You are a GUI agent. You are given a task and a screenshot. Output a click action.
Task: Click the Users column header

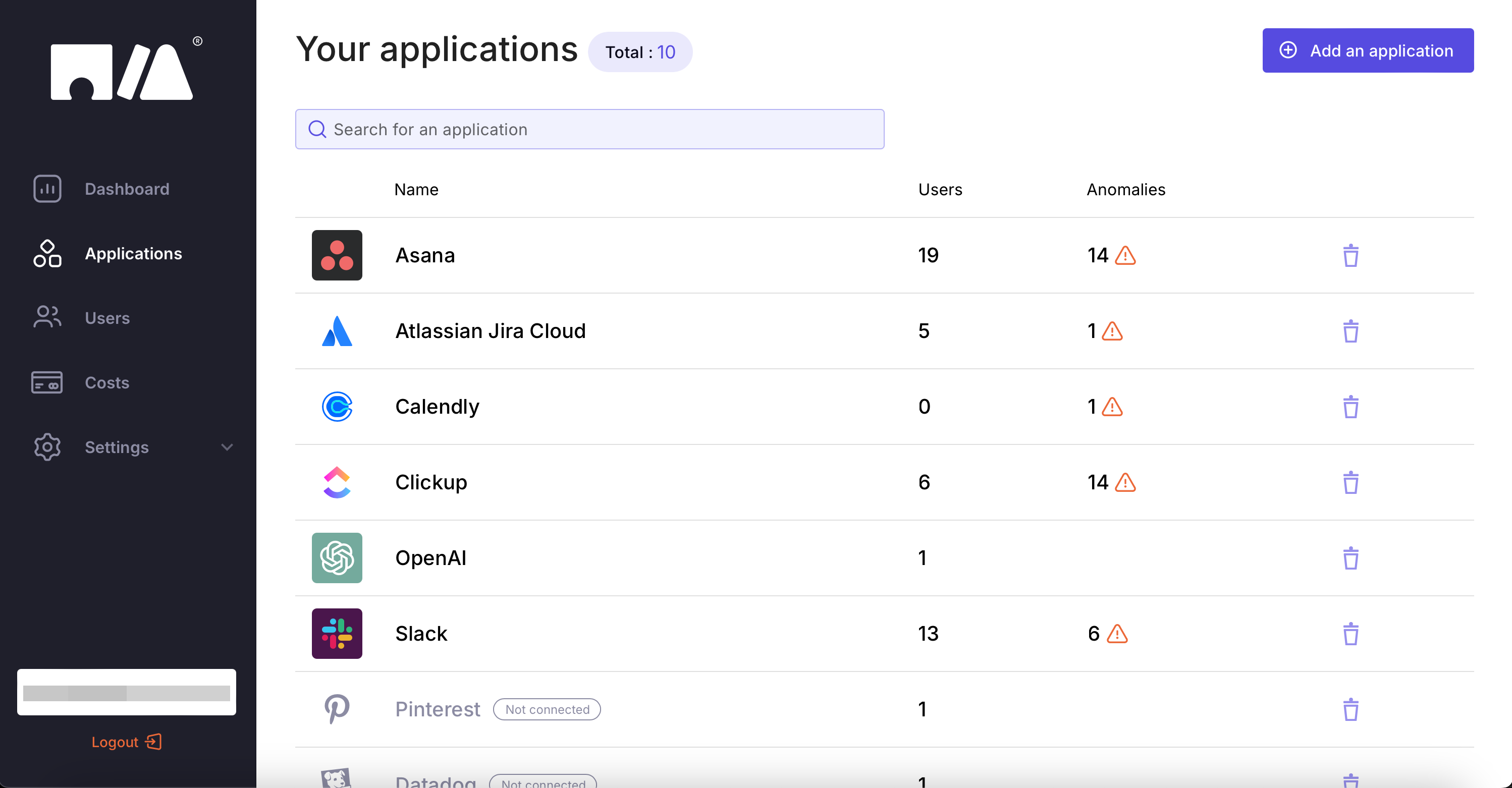click(940, 190)
